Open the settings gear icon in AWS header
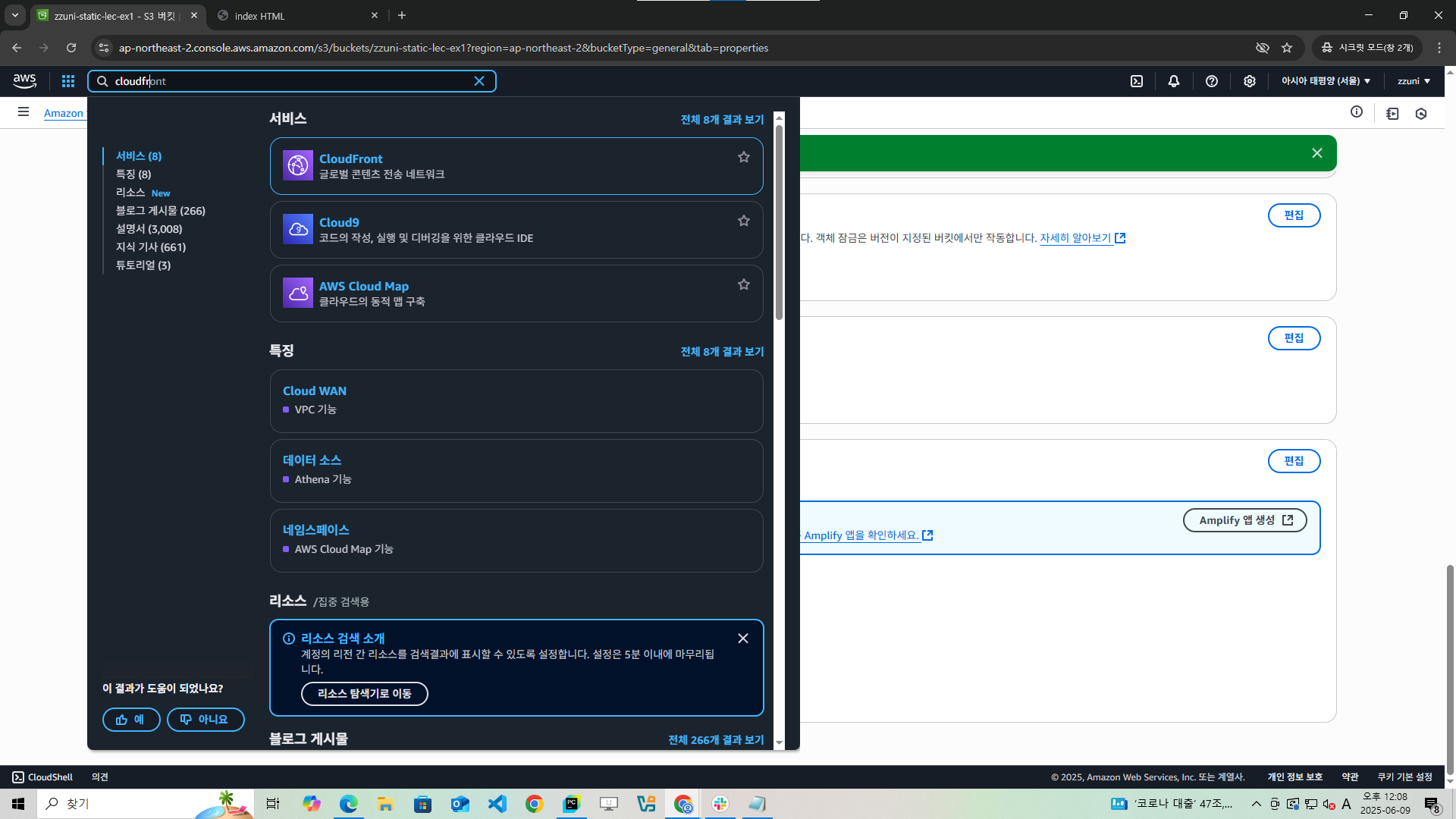The height and width of the screenshot is (819, 1456). click(x=1250, y=81)
